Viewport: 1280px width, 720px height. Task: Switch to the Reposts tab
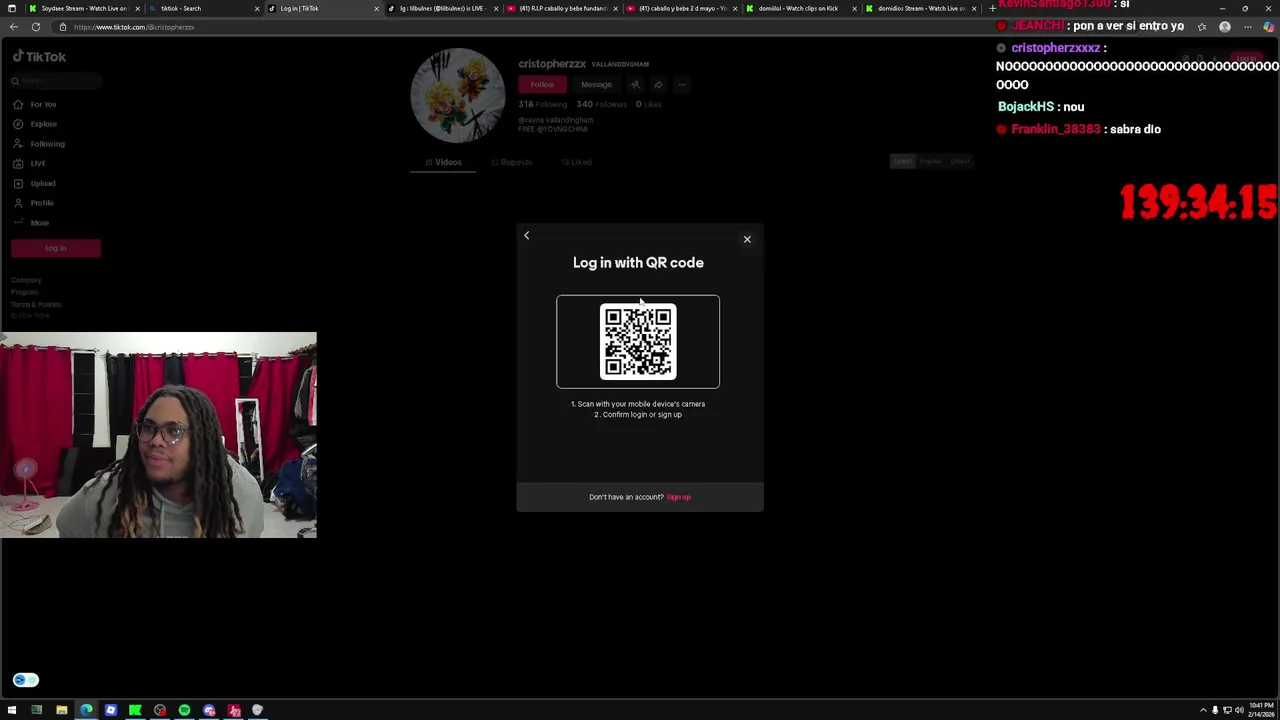click(x=511, y=162)
